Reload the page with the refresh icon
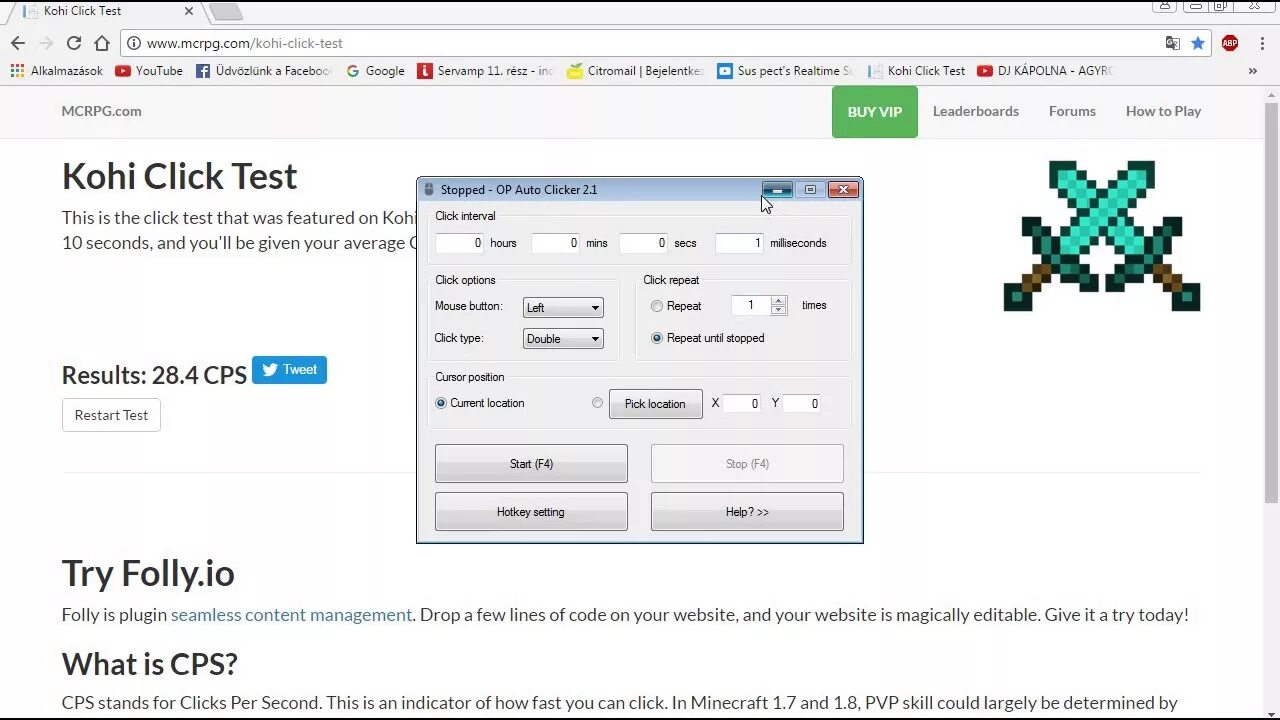The width and height of the screenshot is (1280, 720). click(x=74, y=43)
